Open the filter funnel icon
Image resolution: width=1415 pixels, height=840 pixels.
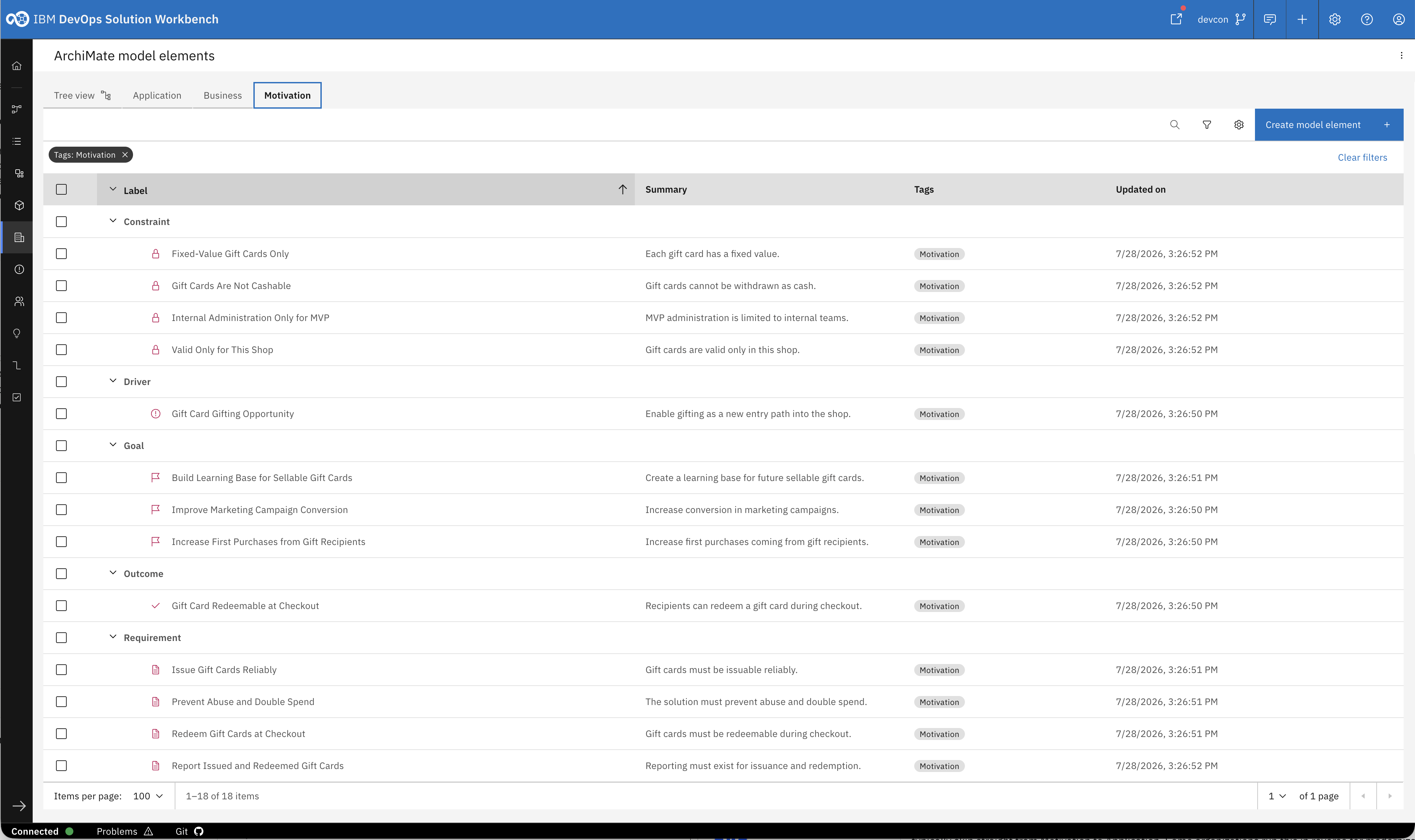pos(1207,125)
